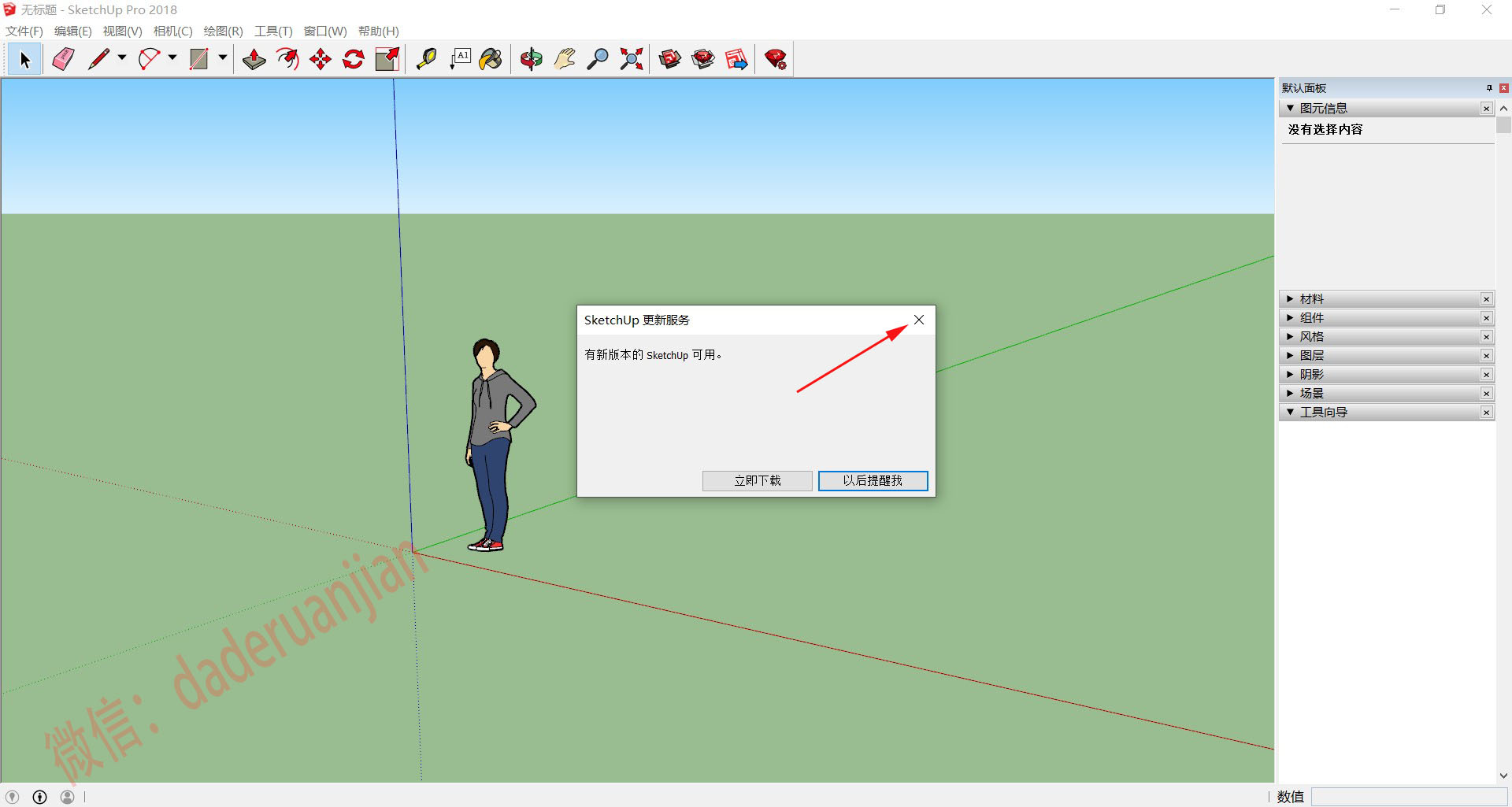Collapse the 工具向导 panel

coord(1290,412)
